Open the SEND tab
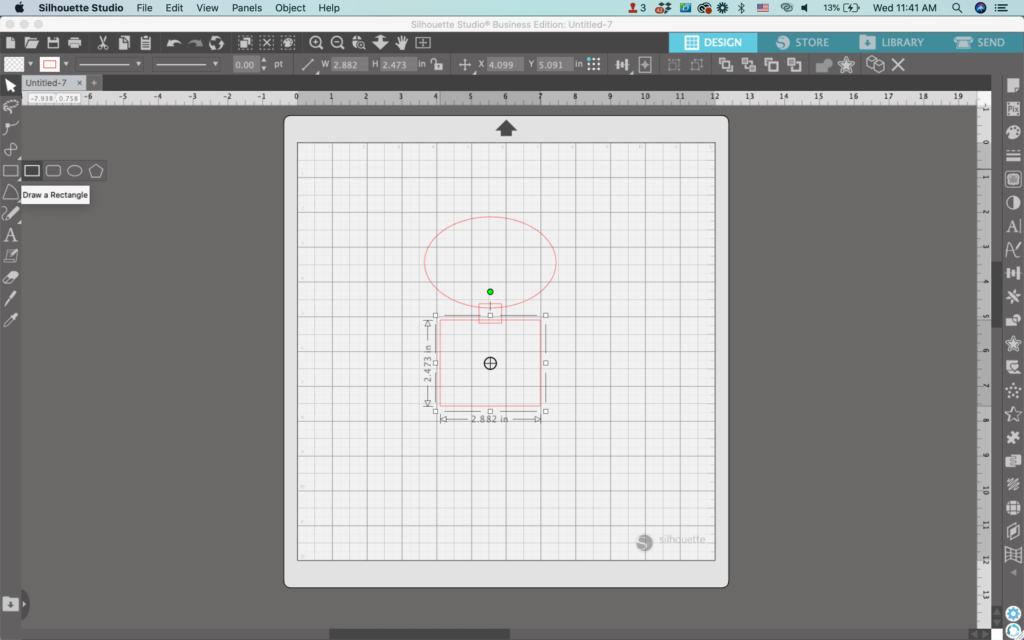Viewport: 1024px width, 640px height. coord(980,42)
